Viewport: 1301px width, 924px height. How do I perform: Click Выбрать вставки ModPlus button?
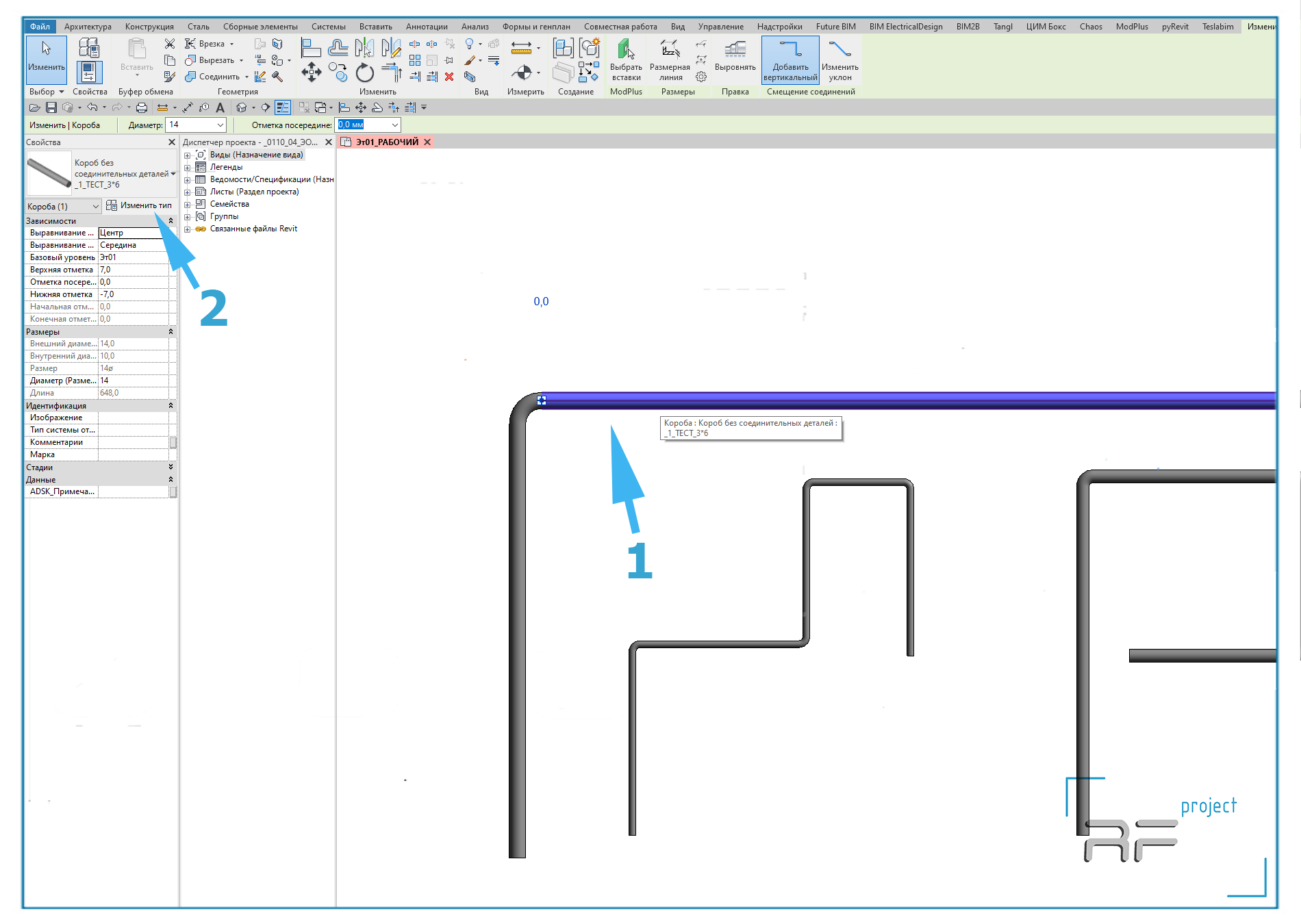click(x=626, y=60)
